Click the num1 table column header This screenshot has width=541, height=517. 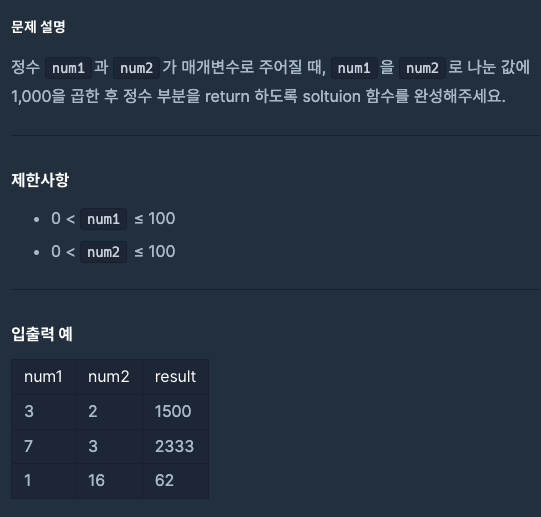(x=43, y=377)
